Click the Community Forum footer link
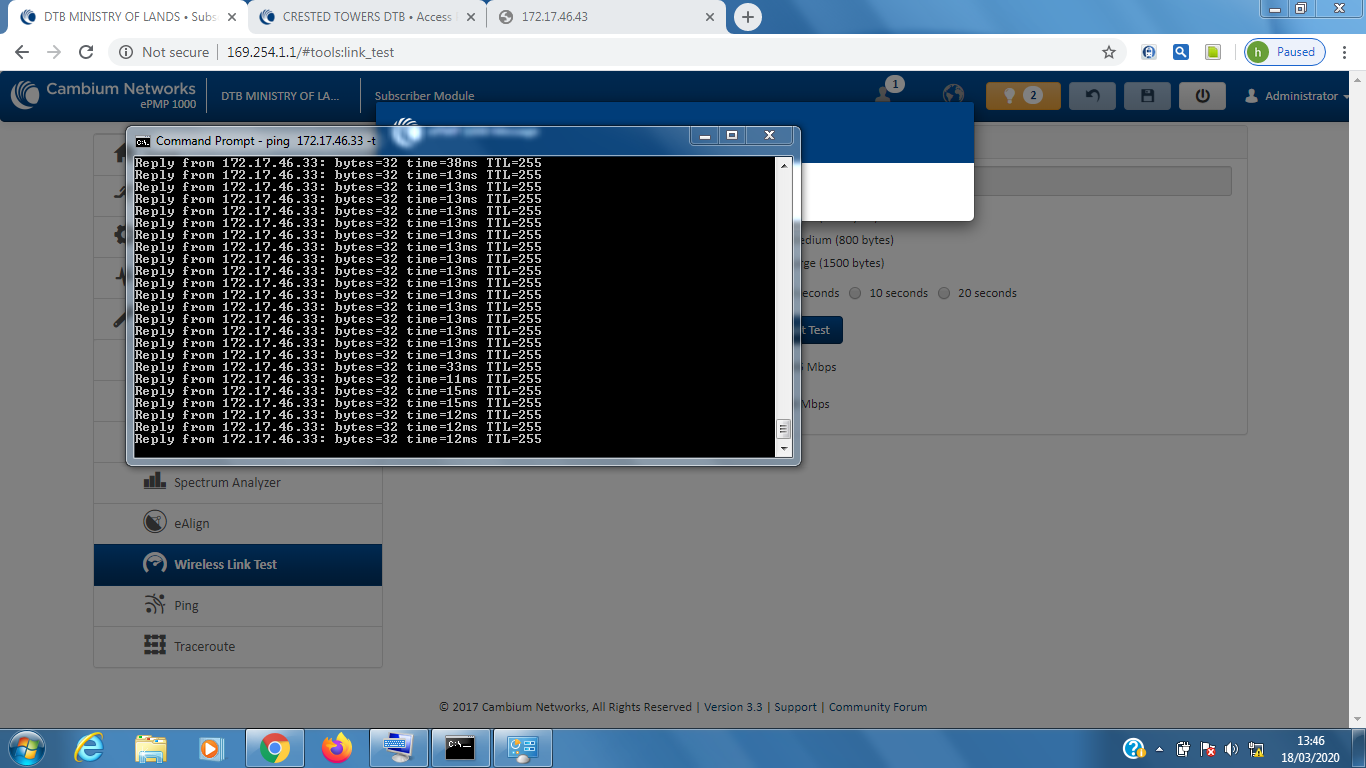The width and height of the screenshot is (1366, 768). (877, 707)
